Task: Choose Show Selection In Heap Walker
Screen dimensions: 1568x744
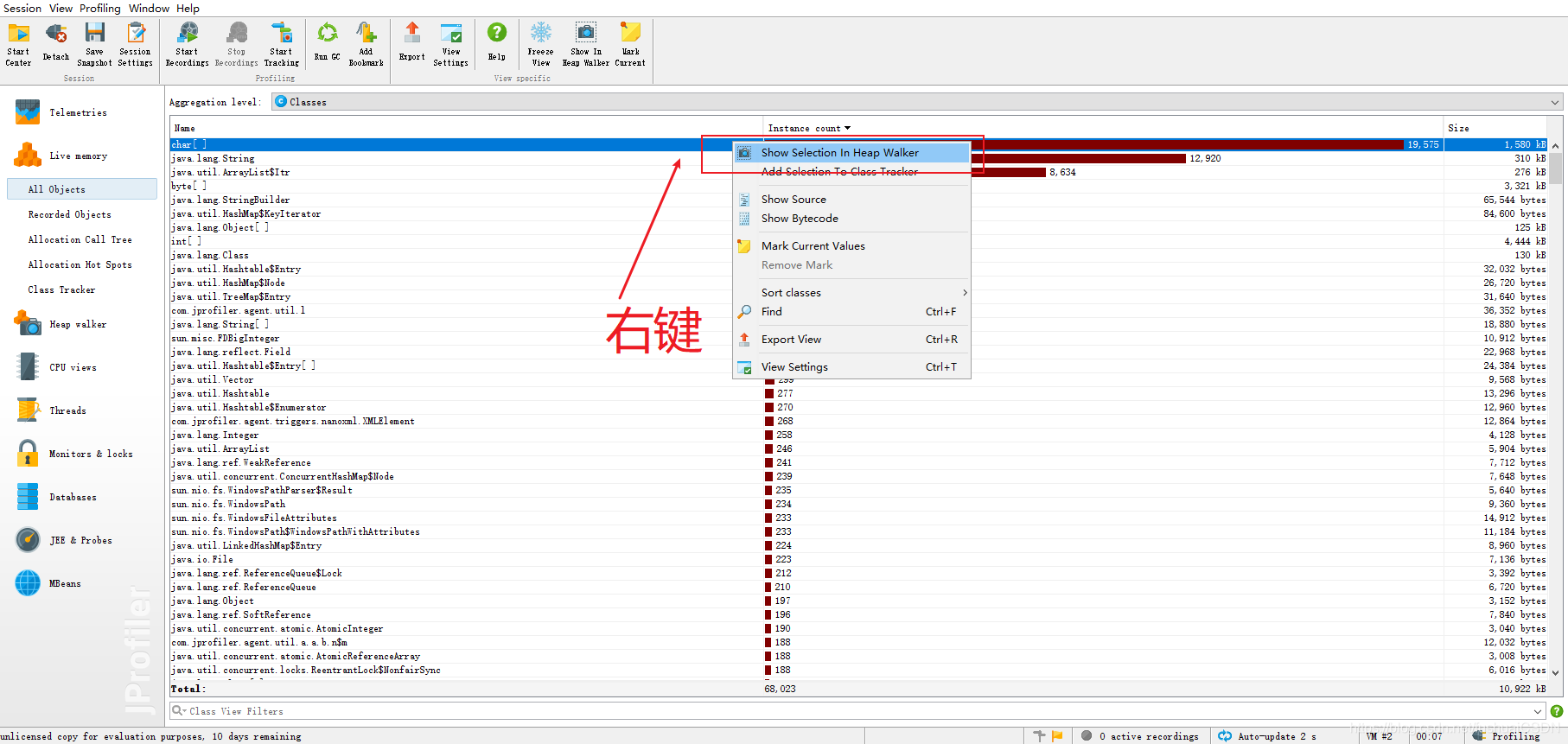Action: pyautogui.click(x=851, y=153)
